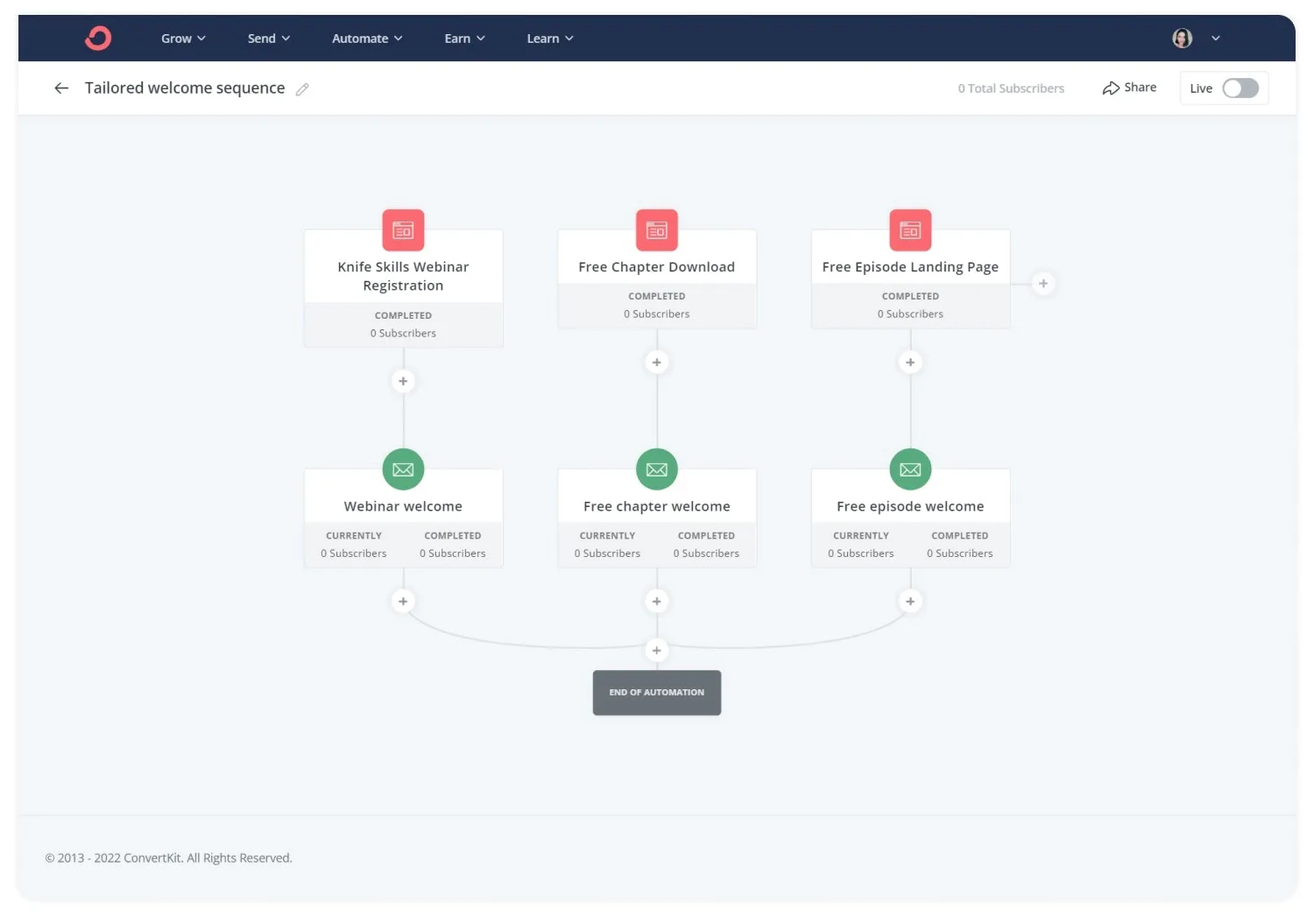The height and width of the screenshot is (924, 1314).
Task: Click the Share button
Action: (x=1129, y=88)
